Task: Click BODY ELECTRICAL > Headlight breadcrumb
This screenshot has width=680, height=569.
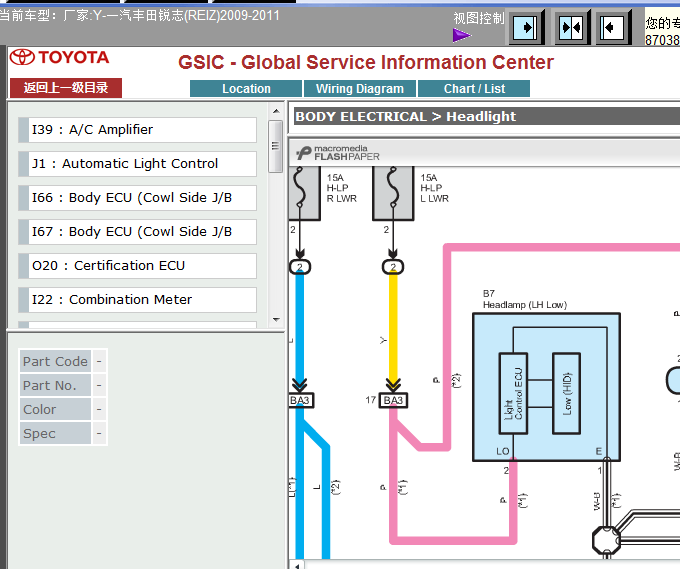Action: click(x=405, y=117)
